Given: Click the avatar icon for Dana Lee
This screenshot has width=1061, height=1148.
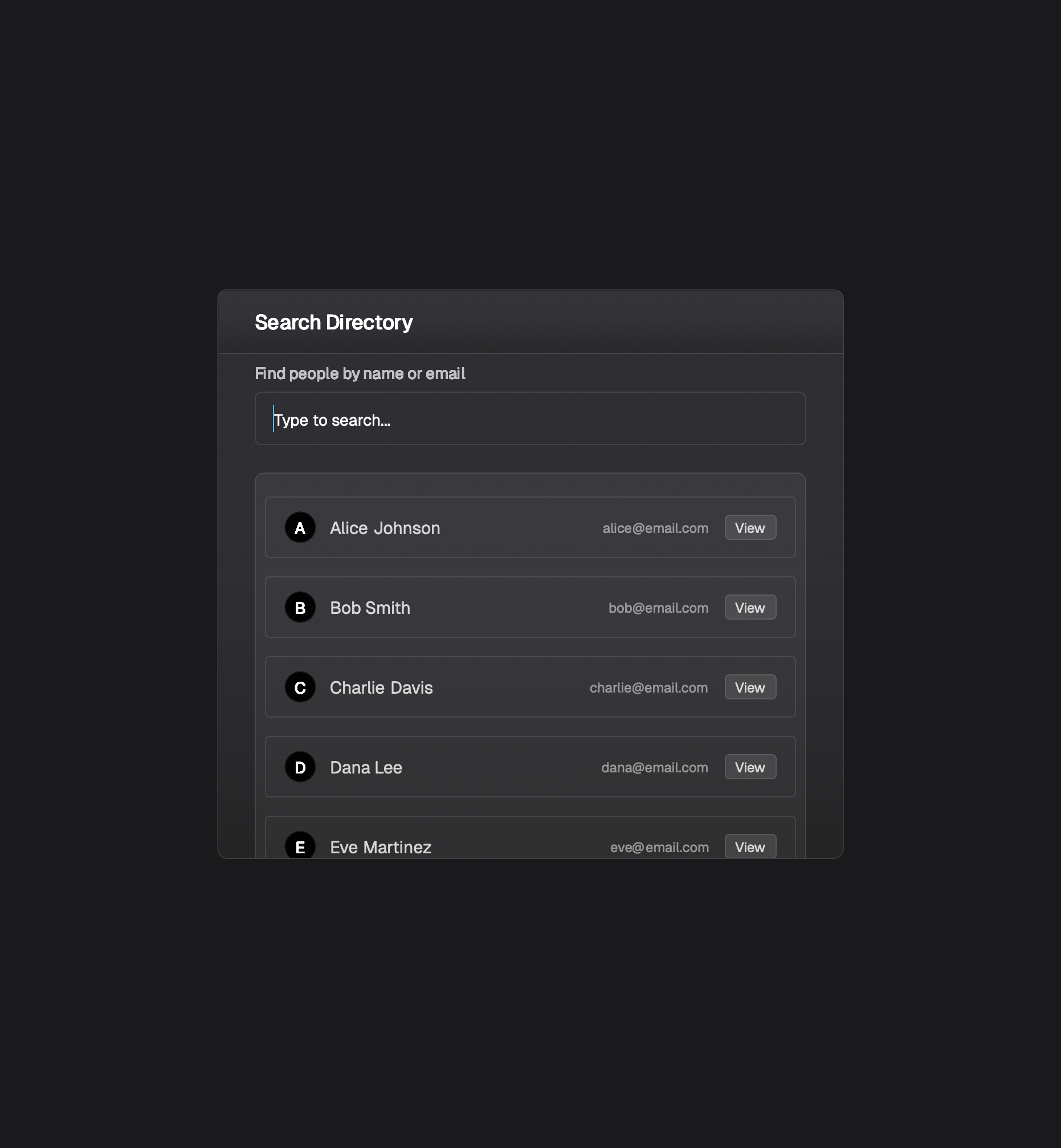Looking at the screenshot, I should click(299, 767).
